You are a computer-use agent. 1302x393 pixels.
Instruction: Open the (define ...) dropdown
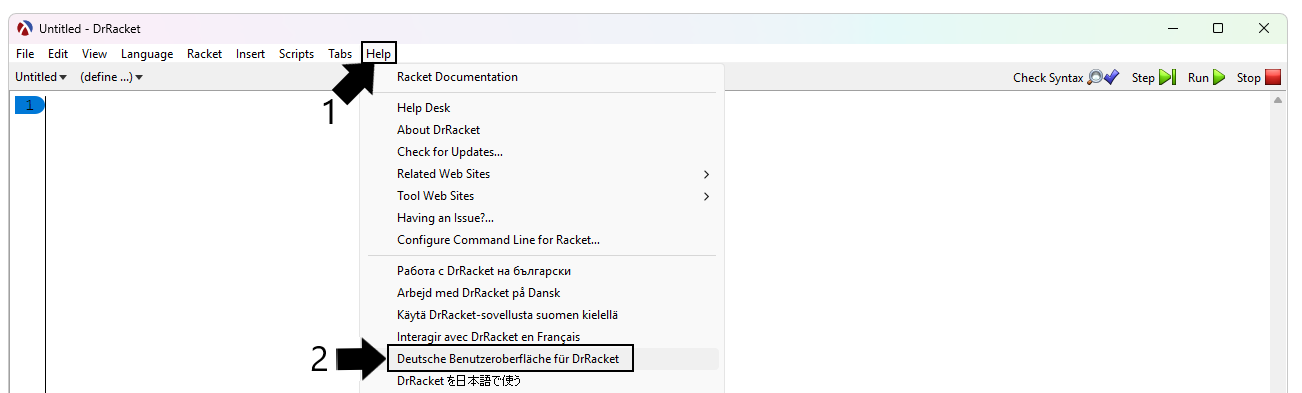pos(112,77)
